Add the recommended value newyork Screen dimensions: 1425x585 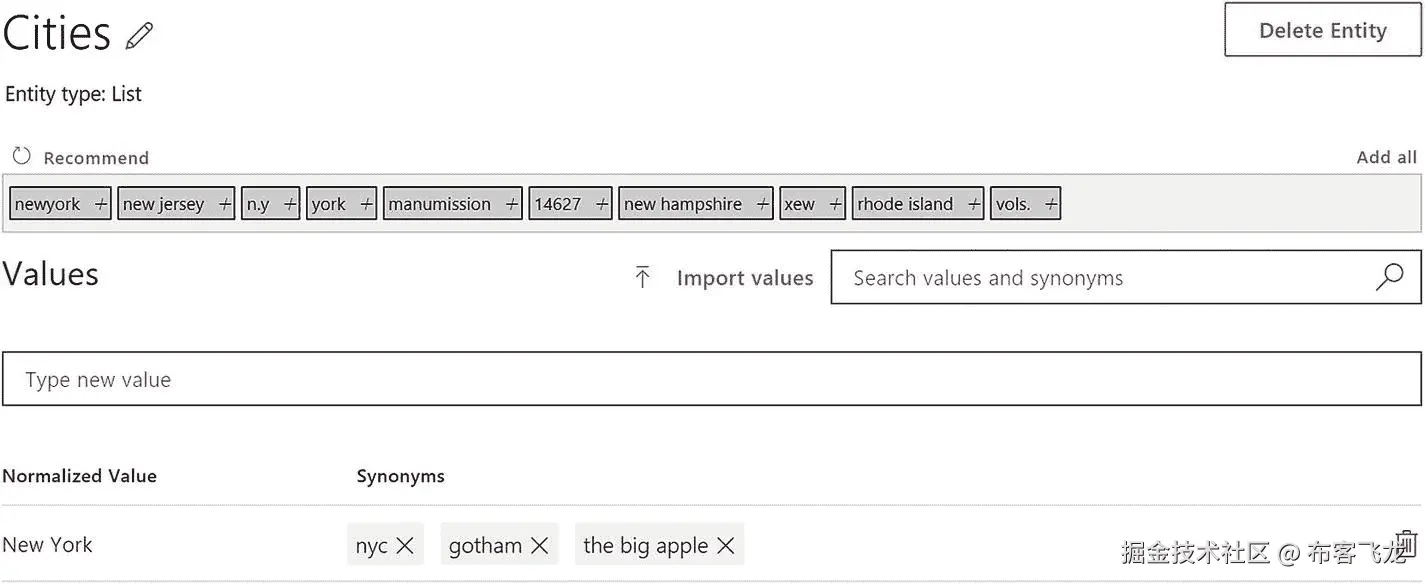100,204
